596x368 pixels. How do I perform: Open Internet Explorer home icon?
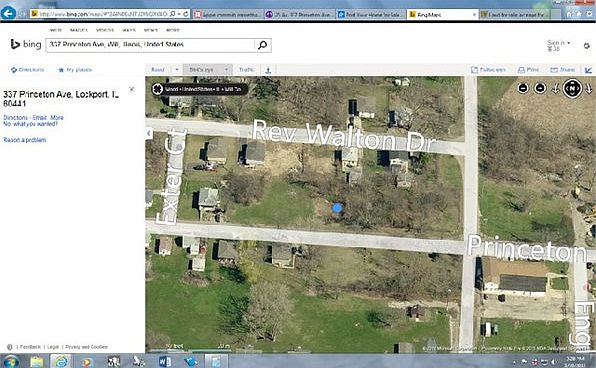point(569,14)
